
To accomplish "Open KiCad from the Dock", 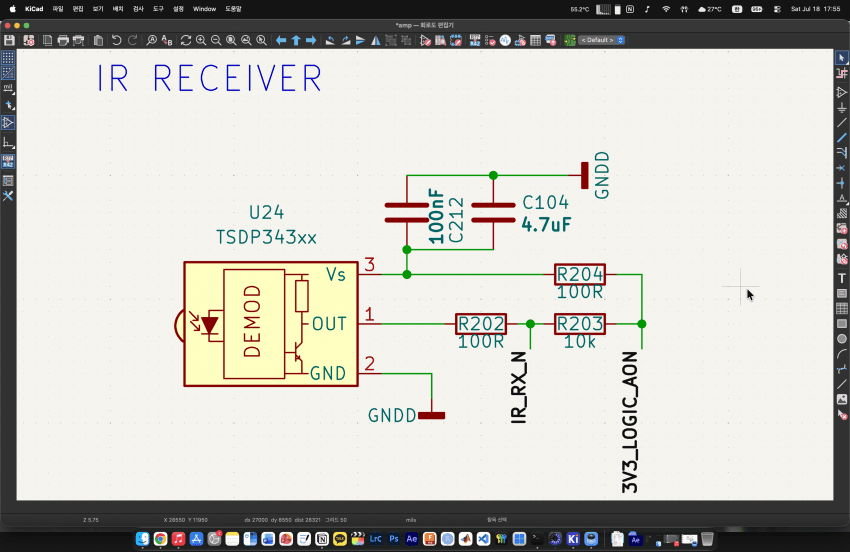I will point(573,539).
